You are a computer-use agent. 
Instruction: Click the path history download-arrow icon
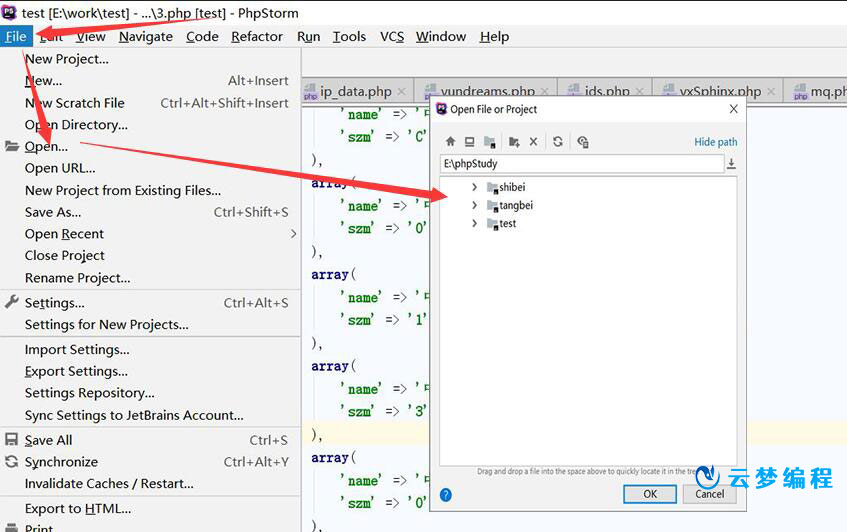731,164
